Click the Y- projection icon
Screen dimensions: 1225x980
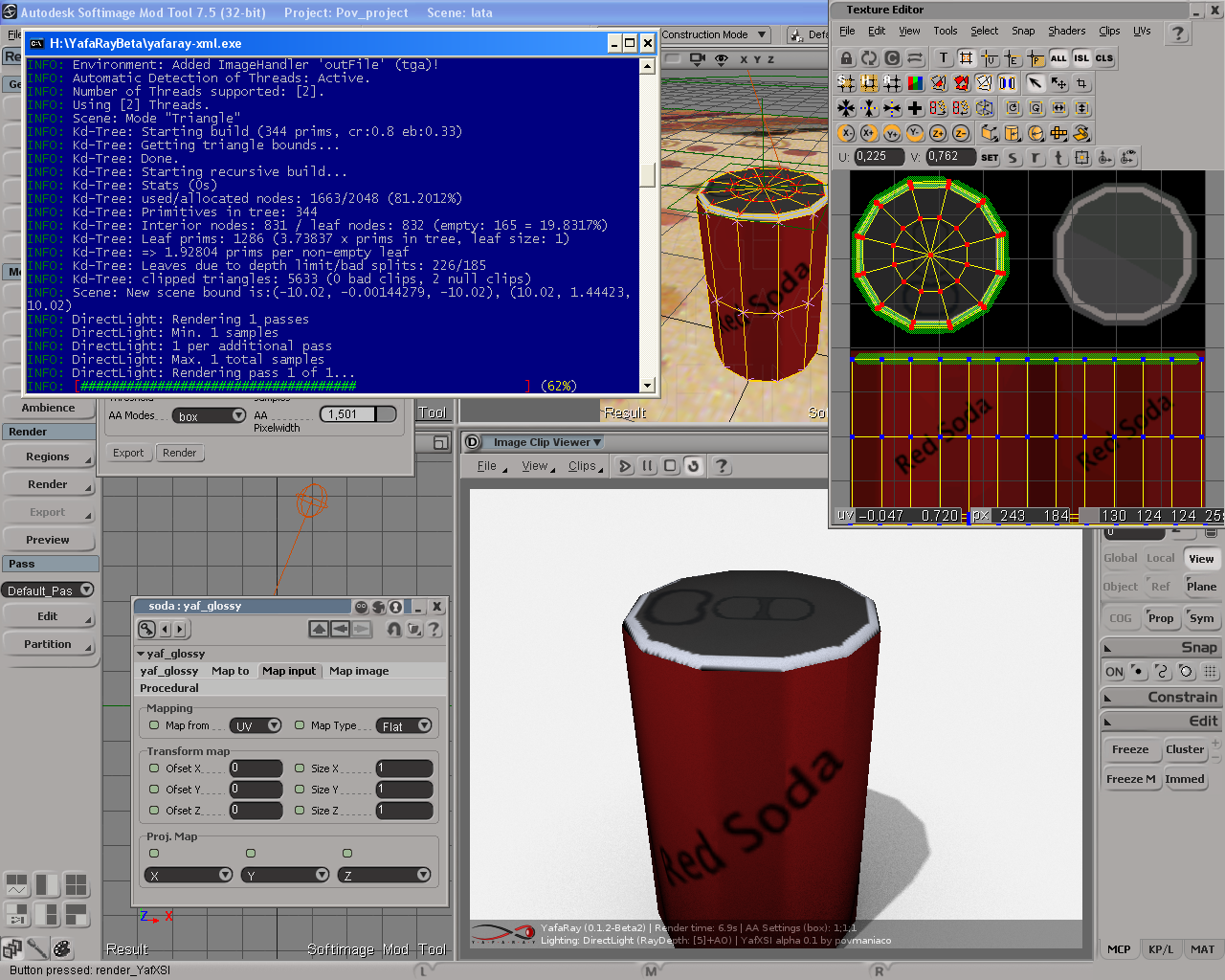[x=915, y=133]
